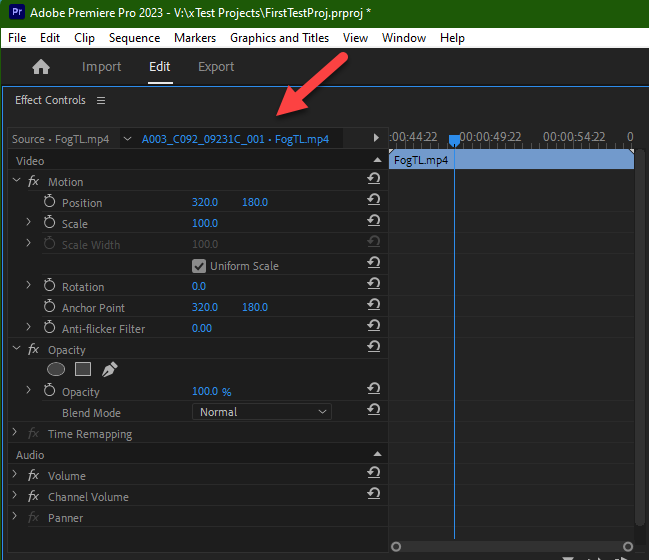
Task: Switch to the Export workspace tab
Action: tap(216, 67)
